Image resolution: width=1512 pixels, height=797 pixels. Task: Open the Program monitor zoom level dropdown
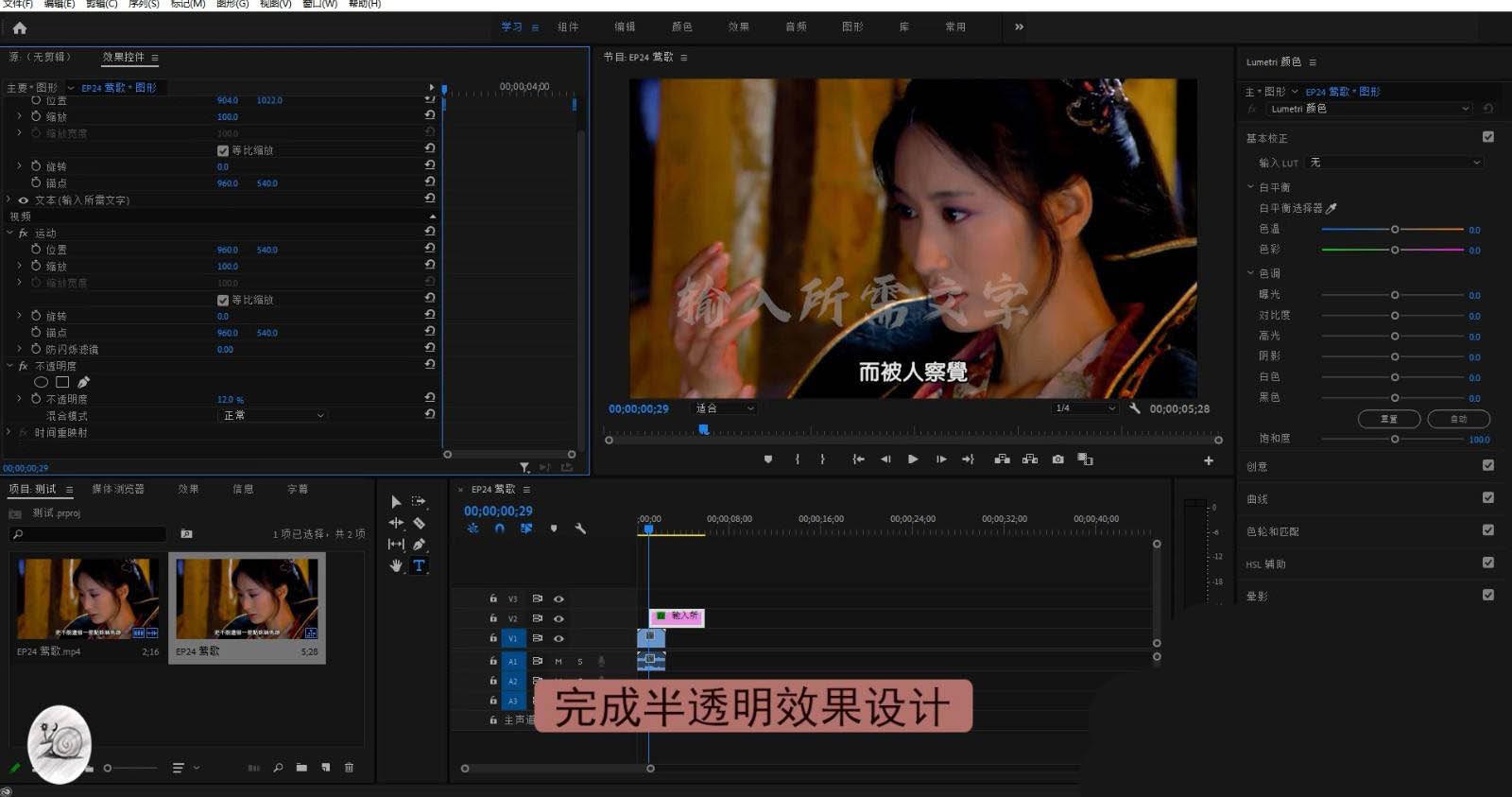(x=724, y=408)
